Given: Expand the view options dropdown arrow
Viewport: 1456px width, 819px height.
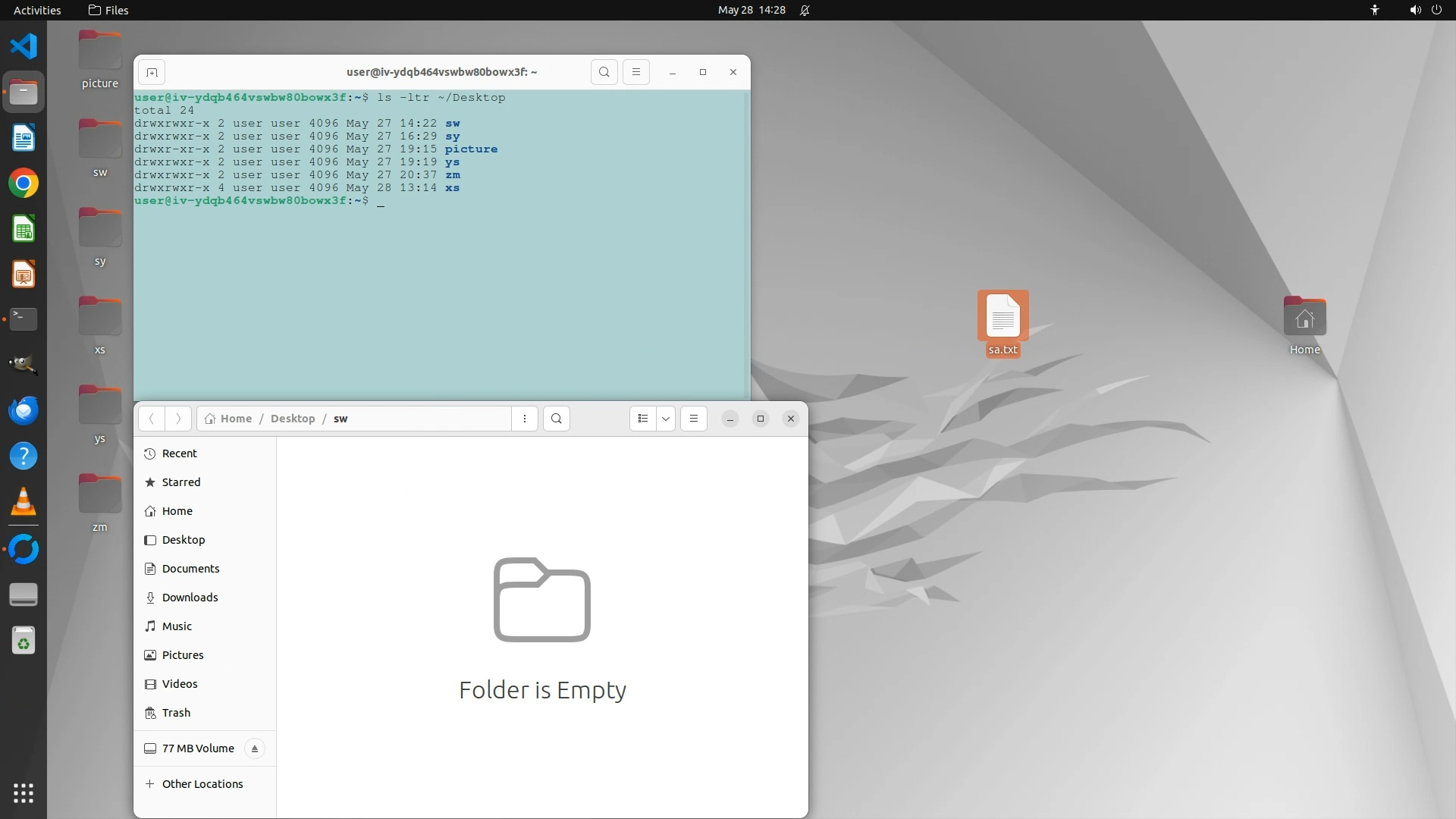Looking at the screenshot, I should point(666,419).
